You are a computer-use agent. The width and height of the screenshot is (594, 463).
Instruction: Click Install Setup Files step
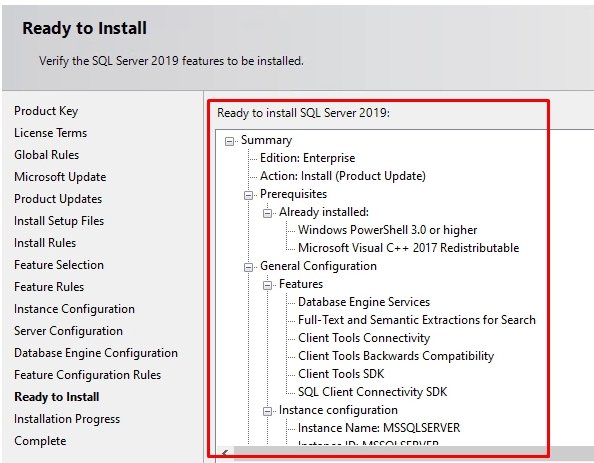(x=59, y=221)
